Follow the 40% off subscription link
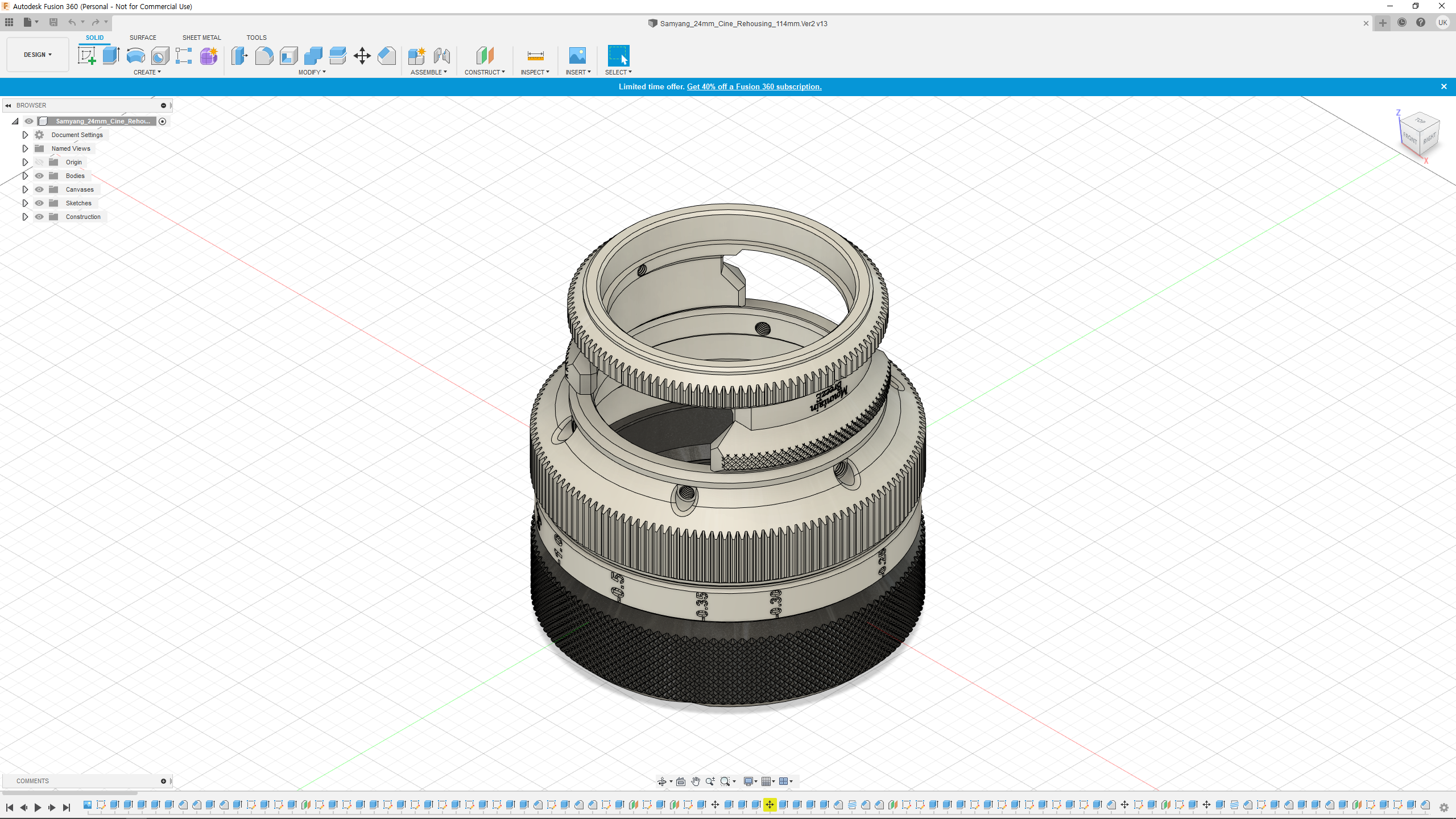This screenshot has width=1456, height=819. coord(754,86)
